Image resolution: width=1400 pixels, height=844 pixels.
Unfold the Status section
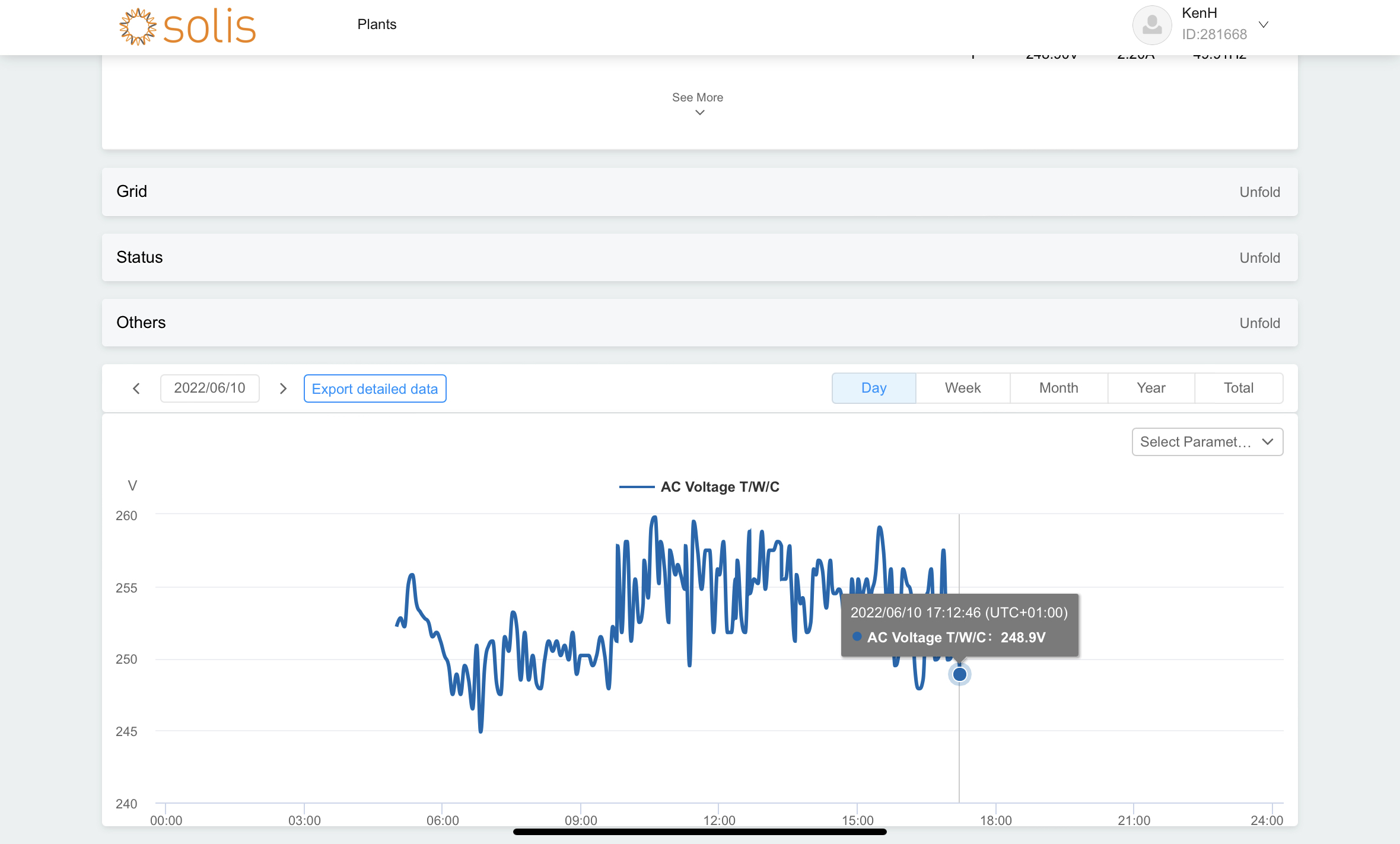[1259, 258]
